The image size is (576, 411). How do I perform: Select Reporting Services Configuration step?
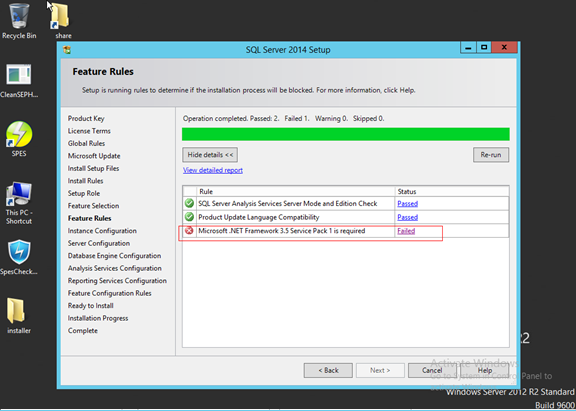click(117, 281)
